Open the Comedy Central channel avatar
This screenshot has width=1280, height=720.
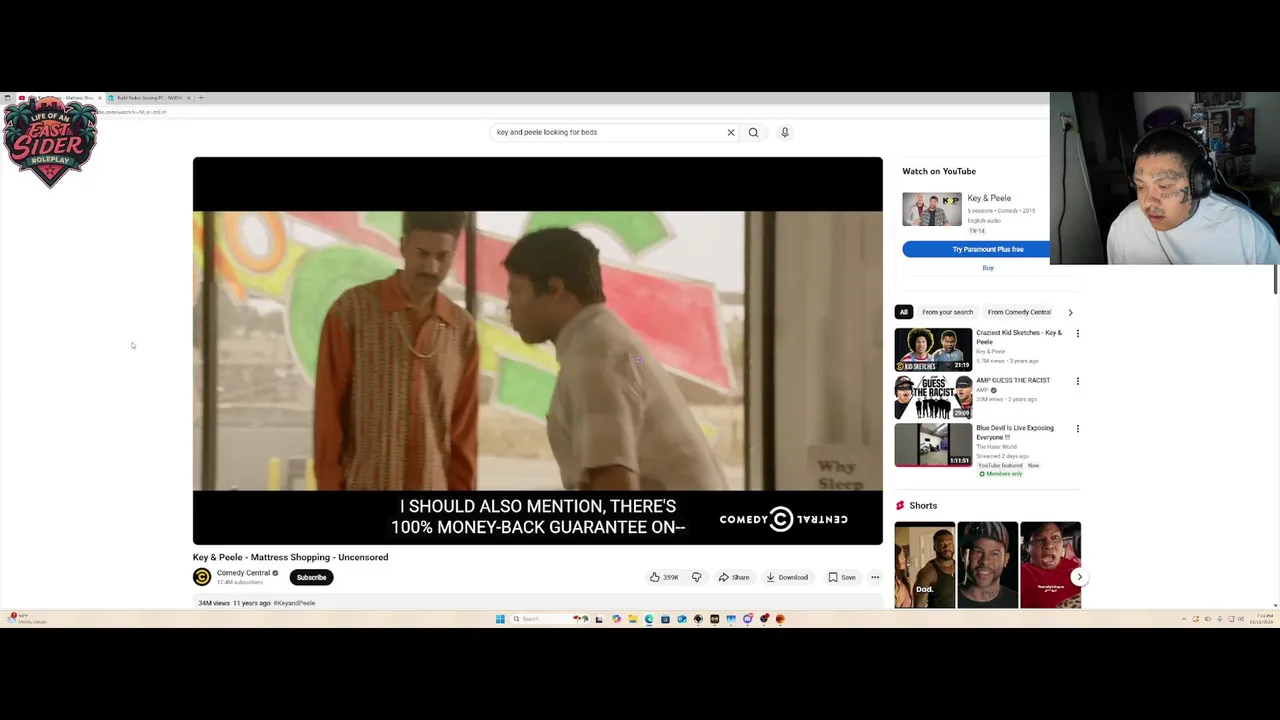[202, 577]
